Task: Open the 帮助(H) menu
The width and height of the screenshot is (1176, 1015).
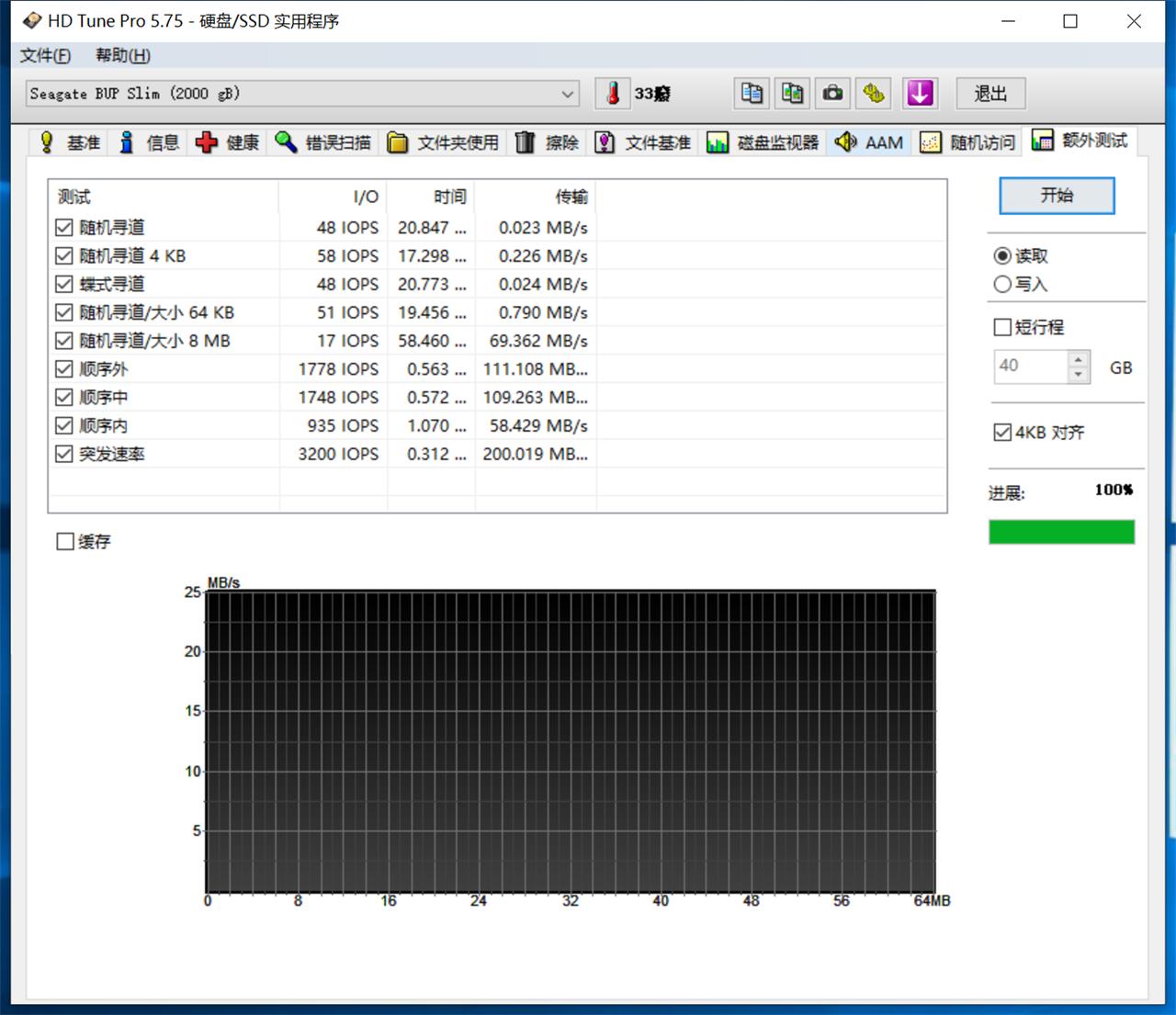Action: [123, 55]
